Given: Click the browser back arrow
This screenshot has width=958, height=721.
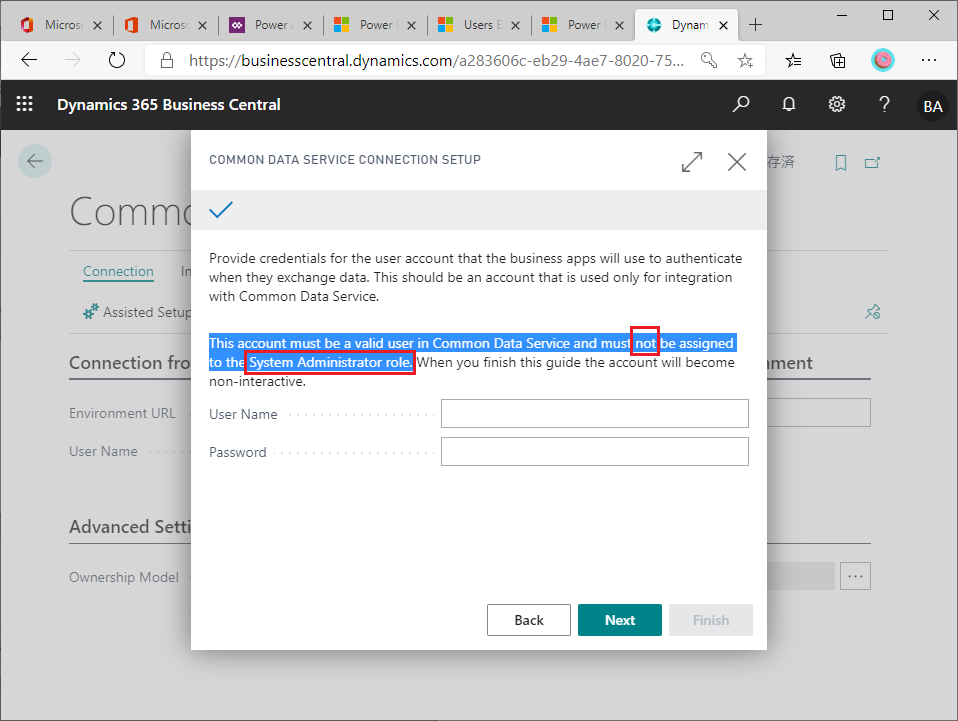Looking at the screenshot, I should [x=29, y=60].
